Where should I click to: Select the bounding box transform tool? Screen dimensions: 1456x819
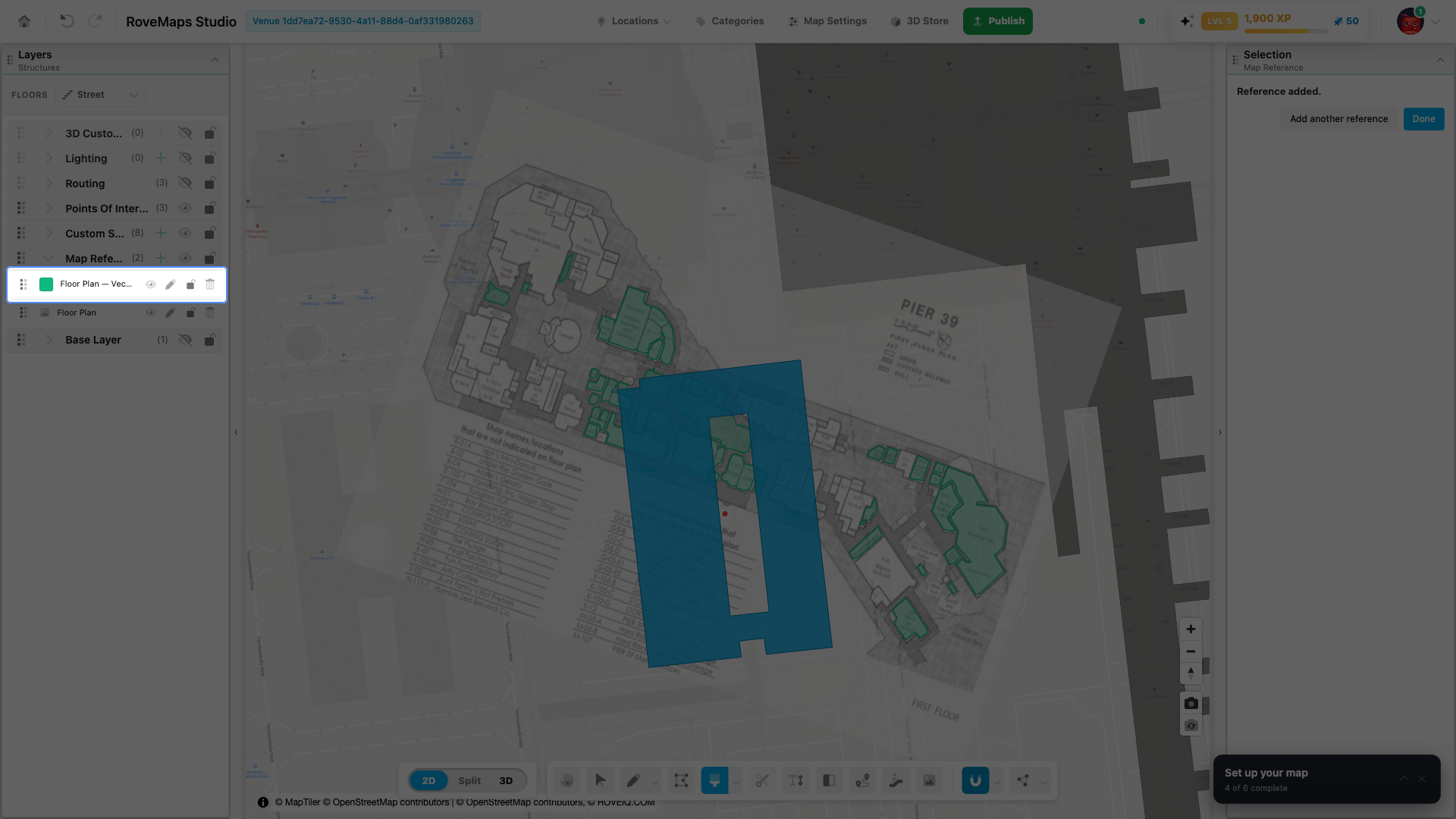pyautogui.click(x=681, y=780)
